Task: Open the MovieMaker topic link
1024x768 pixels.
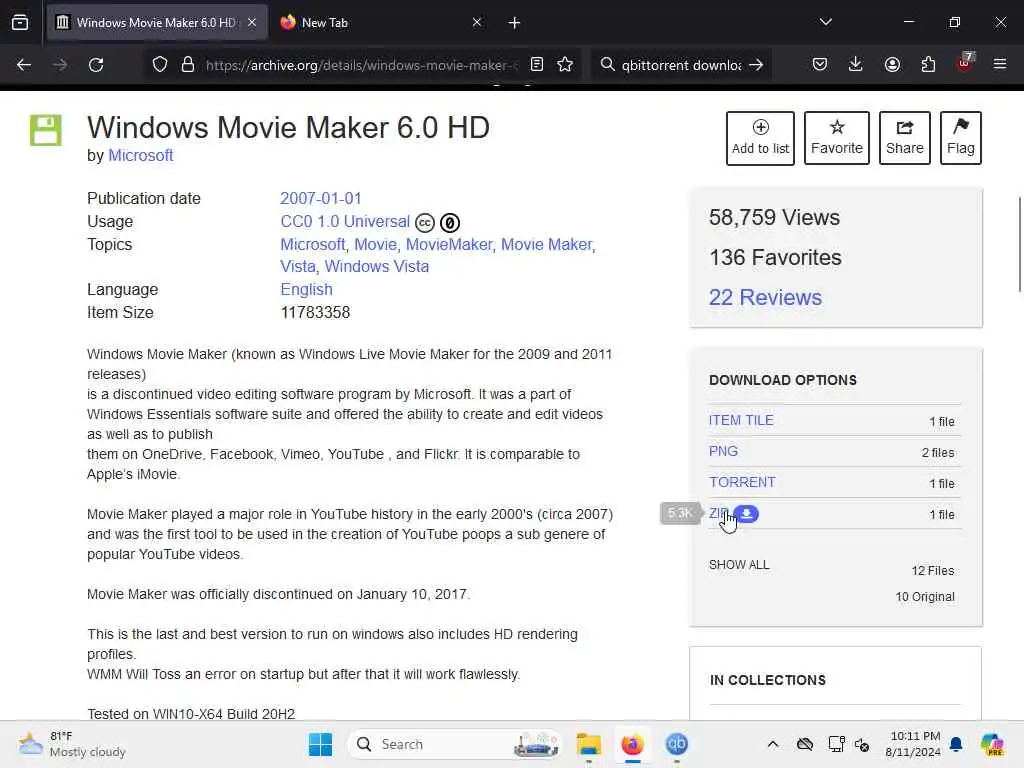Action: pyautogui.click(x=449, y=244)
